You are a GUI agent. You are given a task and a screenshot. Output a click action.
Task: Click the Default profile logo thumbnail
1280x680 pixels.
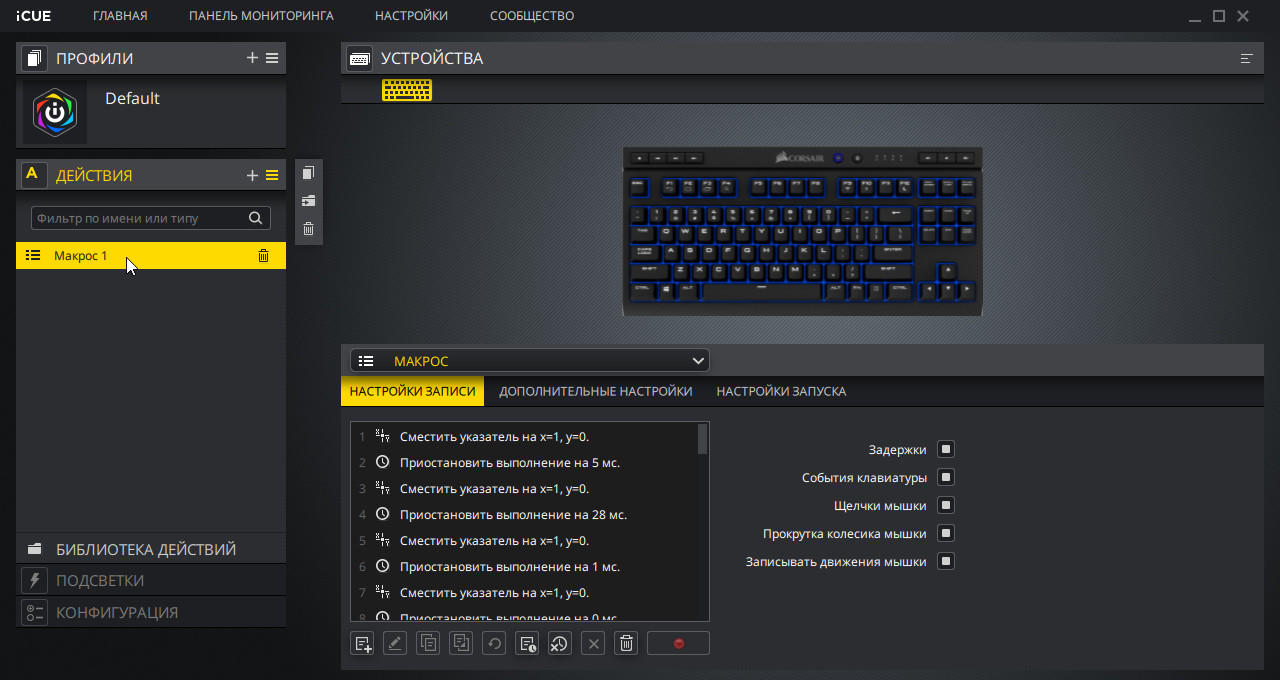click(x=55, y=113)
